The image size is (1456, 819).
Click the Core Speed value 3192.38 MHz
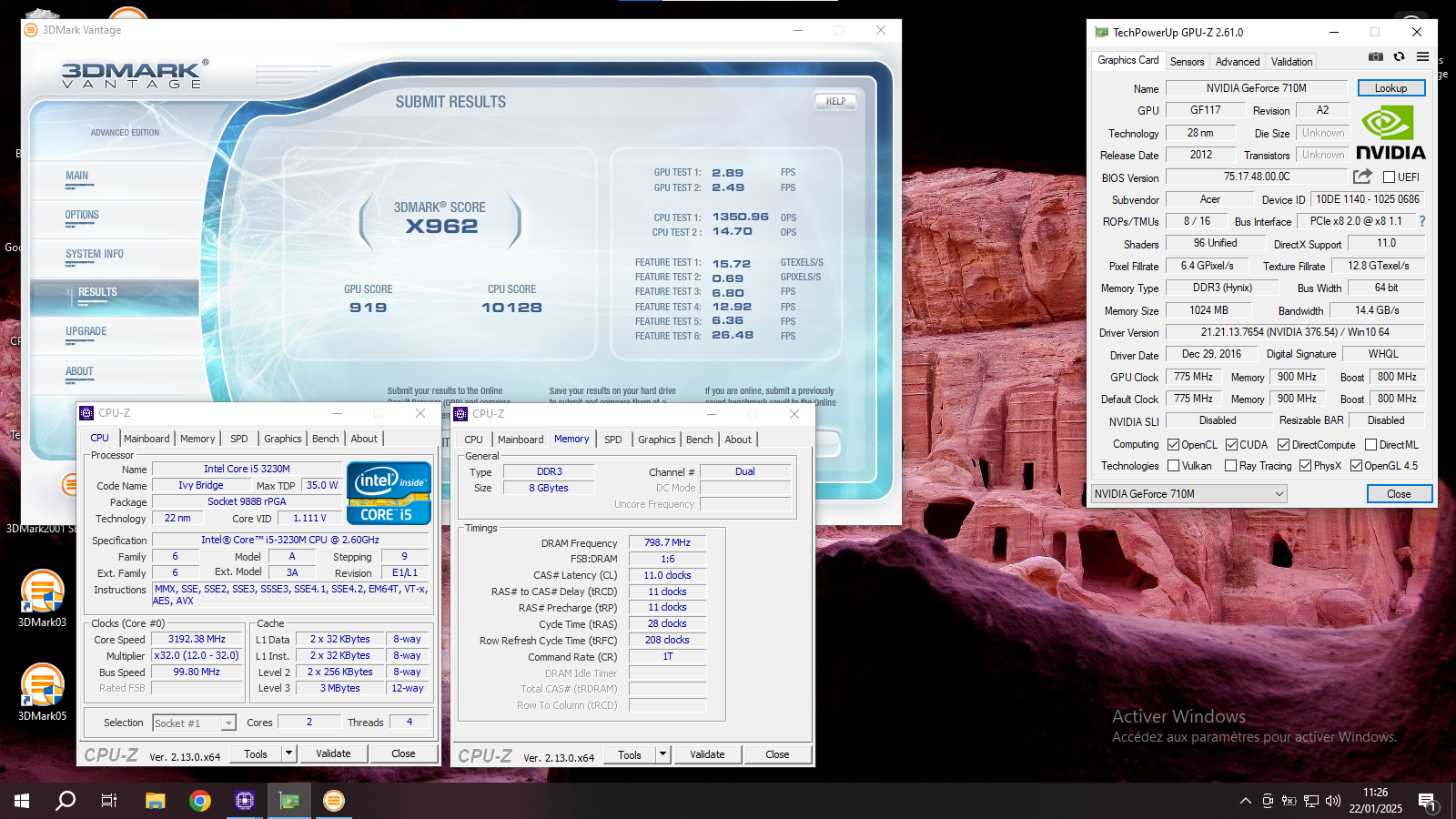pyautogui.click(x=197, y=639)
